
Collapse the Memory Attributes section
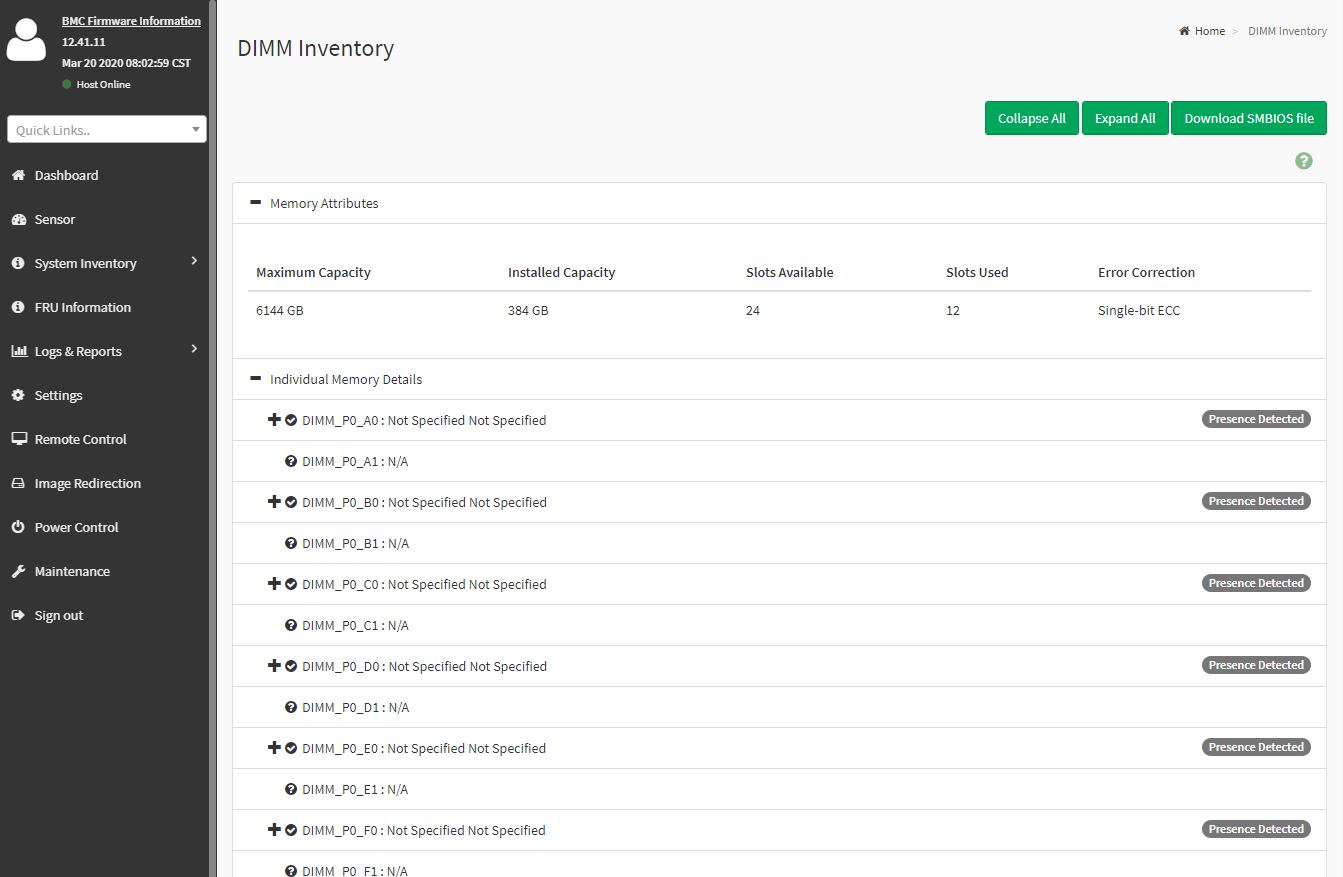click(x=256, y=203)
